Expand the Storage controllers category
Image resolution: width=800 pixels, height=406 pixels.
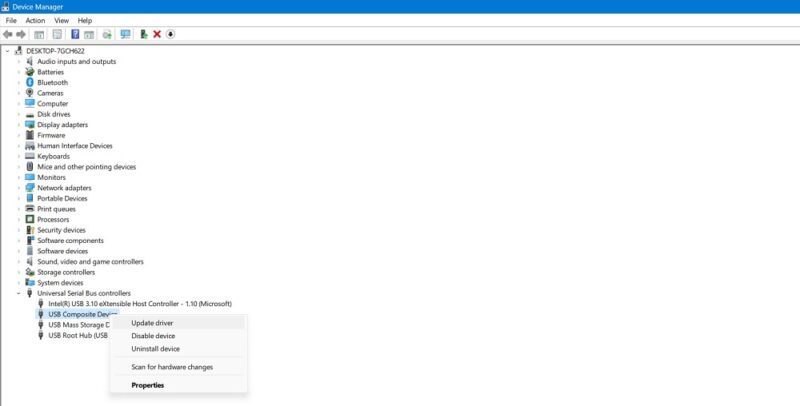[19, 272]
